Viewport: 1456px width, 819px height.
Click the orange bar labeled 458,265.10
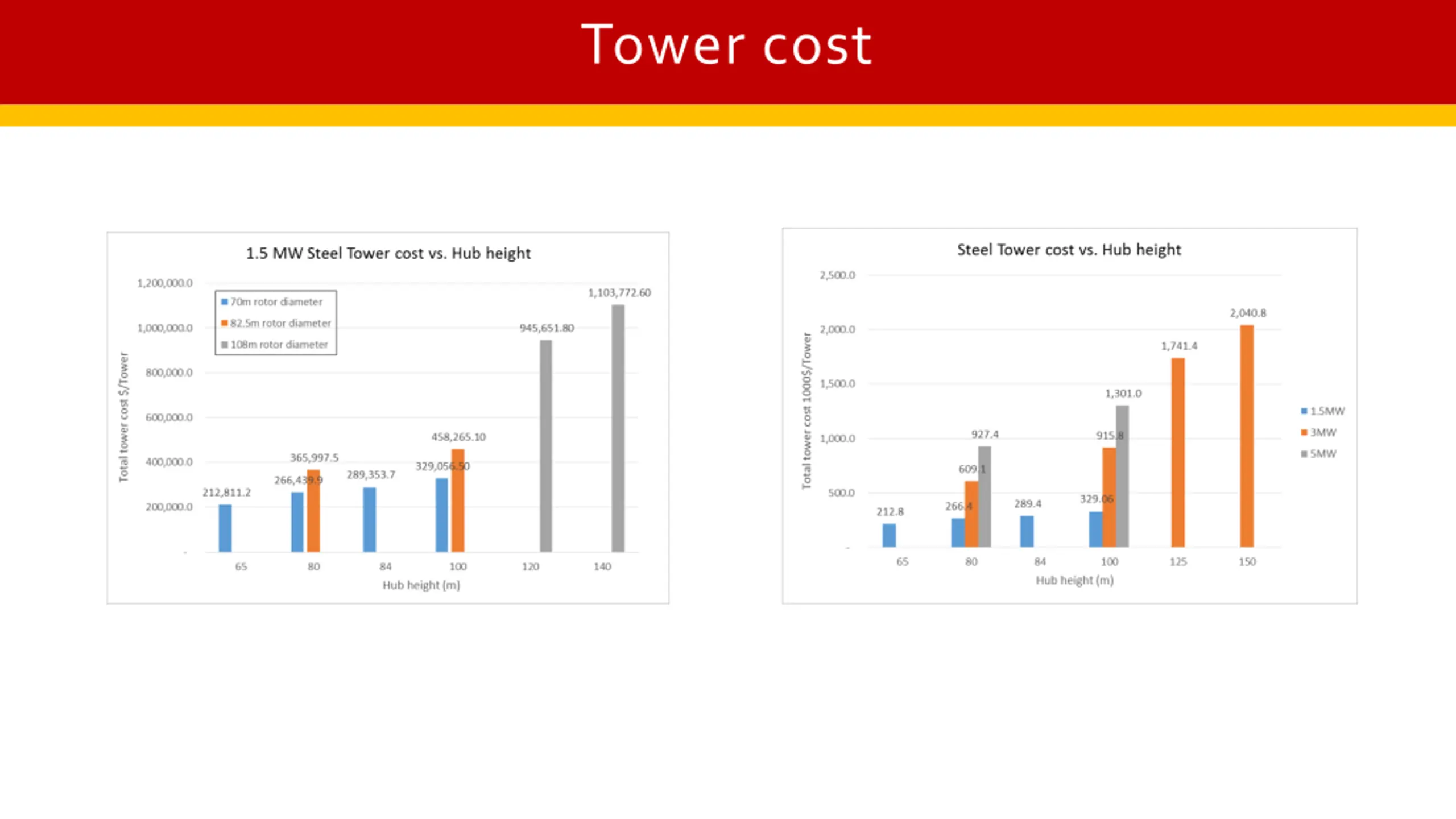pos(458,500)
